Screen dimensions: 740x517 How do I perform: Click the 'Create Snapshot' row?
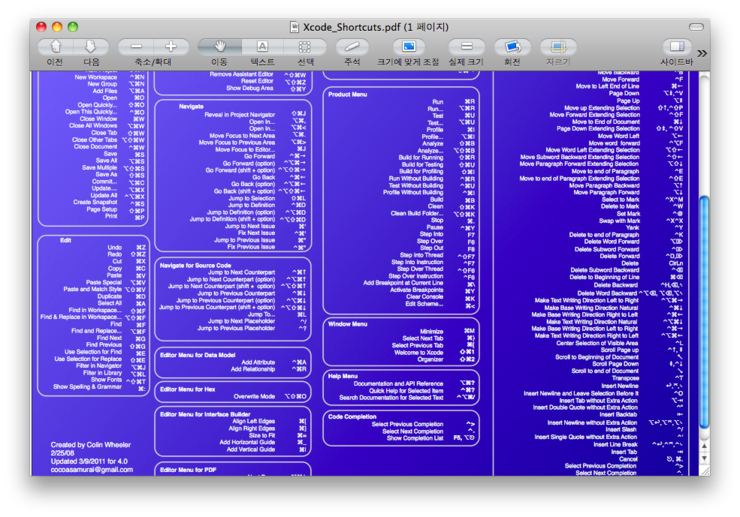109,202
